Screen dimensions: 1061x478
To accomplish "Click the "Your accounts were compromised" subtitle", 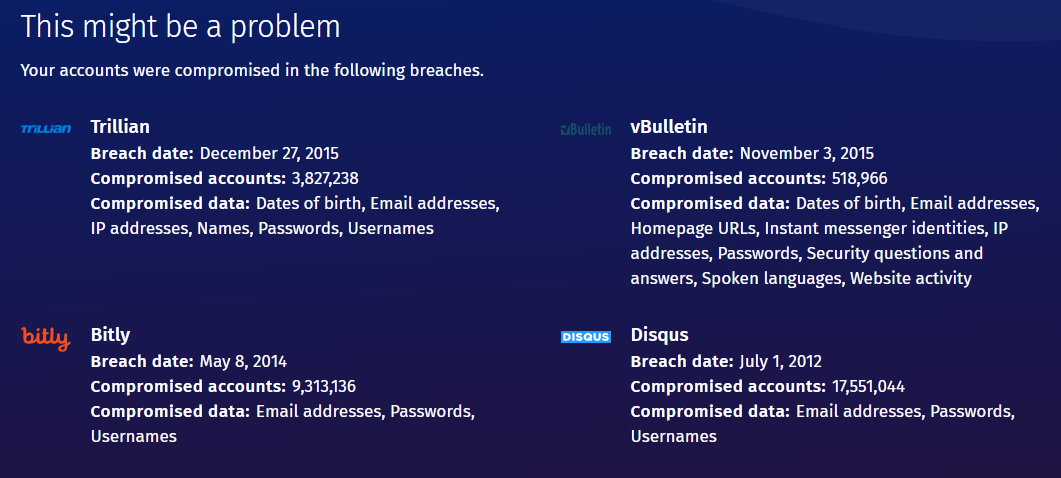I will (252, 72).
